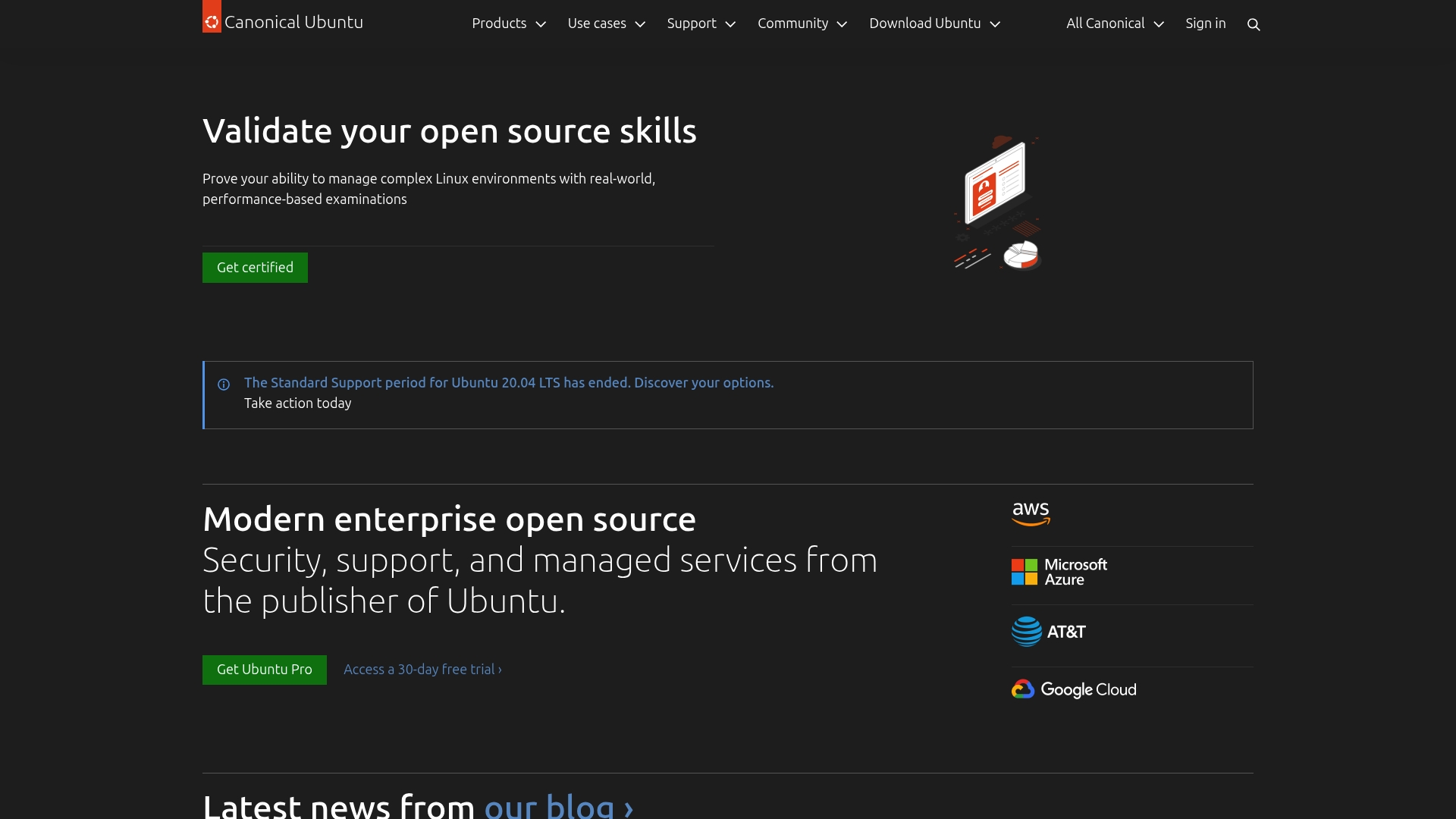This screenshot has width=1456, height=819.
Task: Click the Ubuntu circle-of-friends logo
Action: (212, 21)
